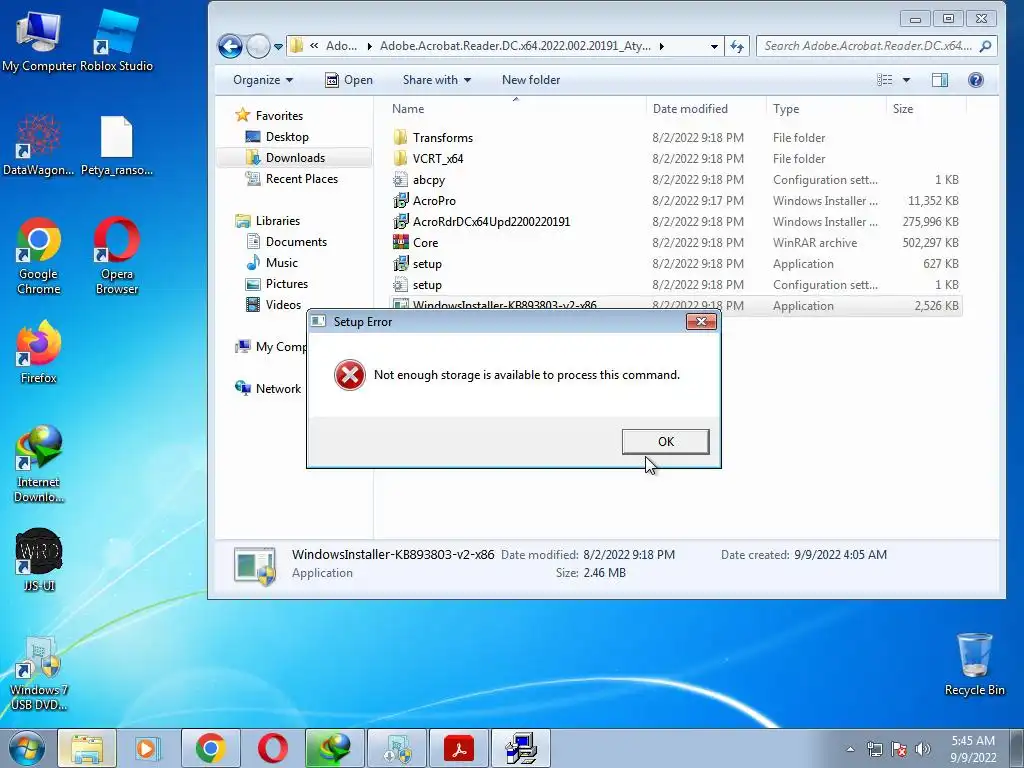Open the view options dropdown arrow
This screenshot has height=768, width=1024.
pos(906,80)
